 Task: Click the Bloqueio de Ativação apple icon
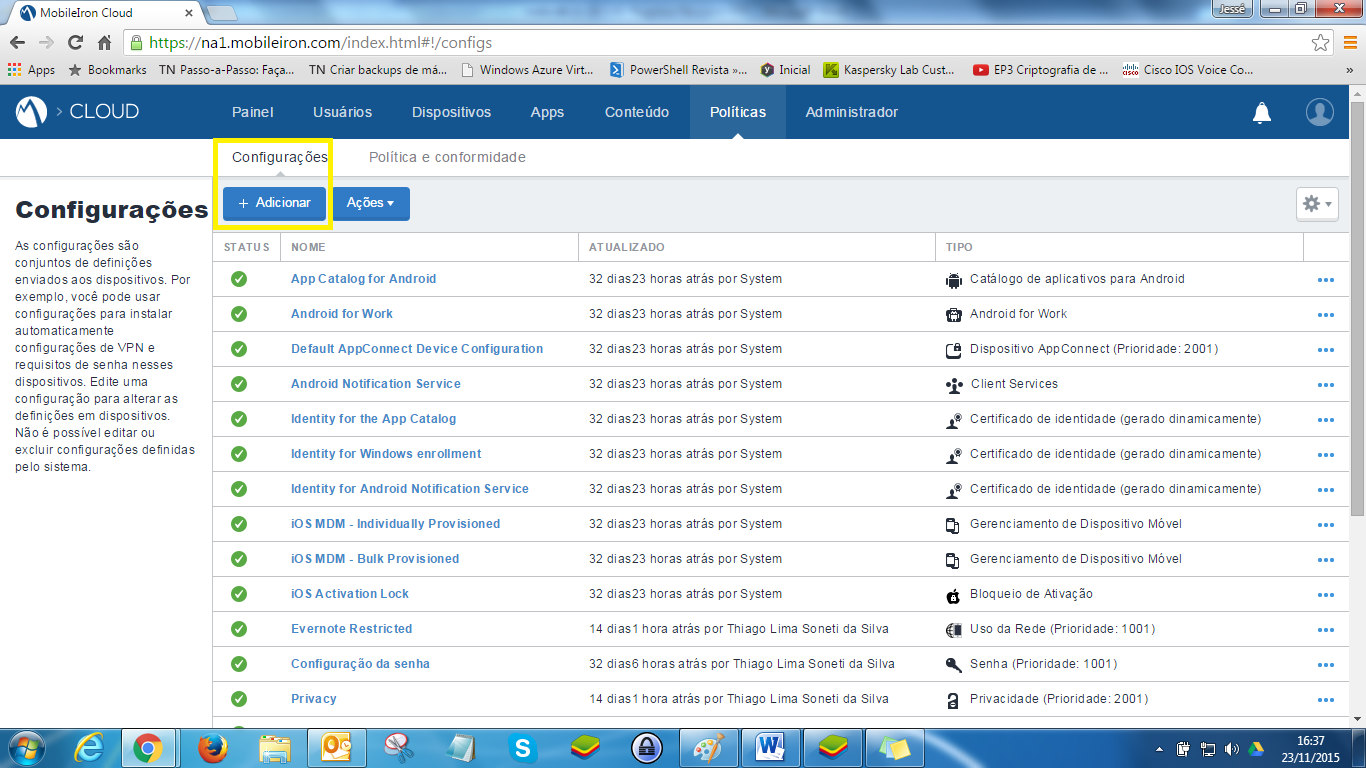tap(953, 596)
